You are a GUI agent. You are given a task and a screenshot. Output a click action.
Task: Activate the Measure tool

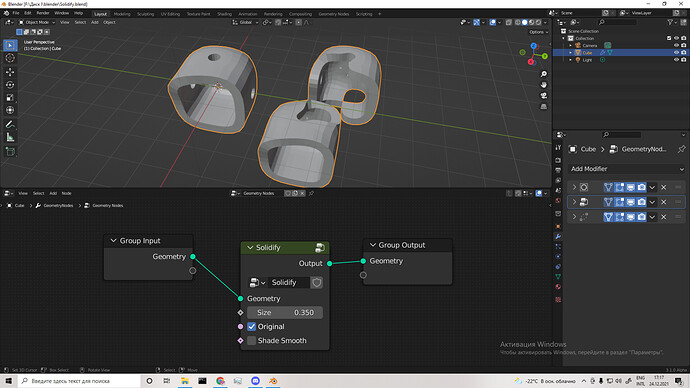(10, 138)
